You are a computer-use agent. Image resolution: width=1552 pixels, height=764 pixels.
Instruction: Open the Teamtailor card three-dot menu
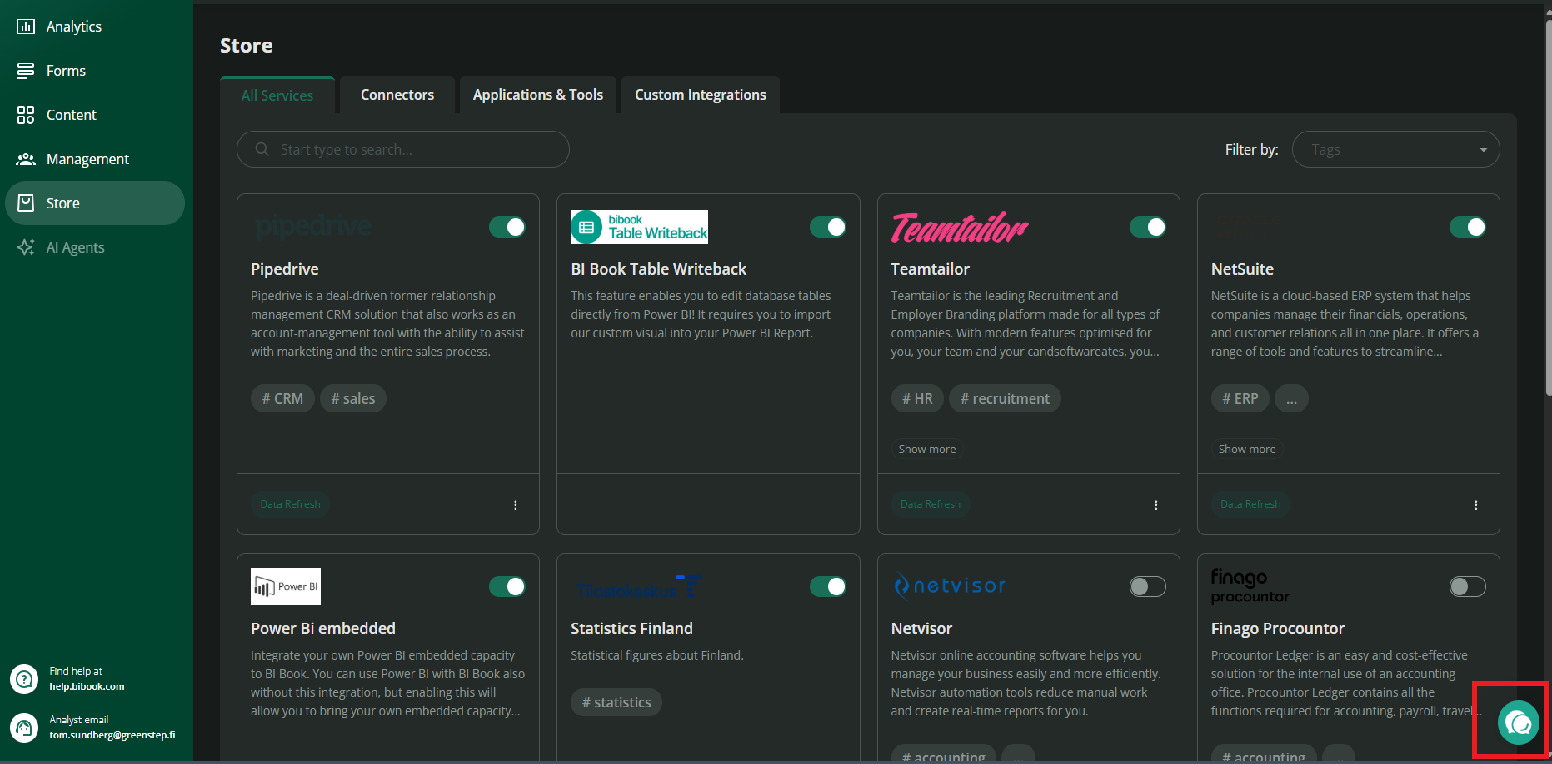coord(1155,505)
